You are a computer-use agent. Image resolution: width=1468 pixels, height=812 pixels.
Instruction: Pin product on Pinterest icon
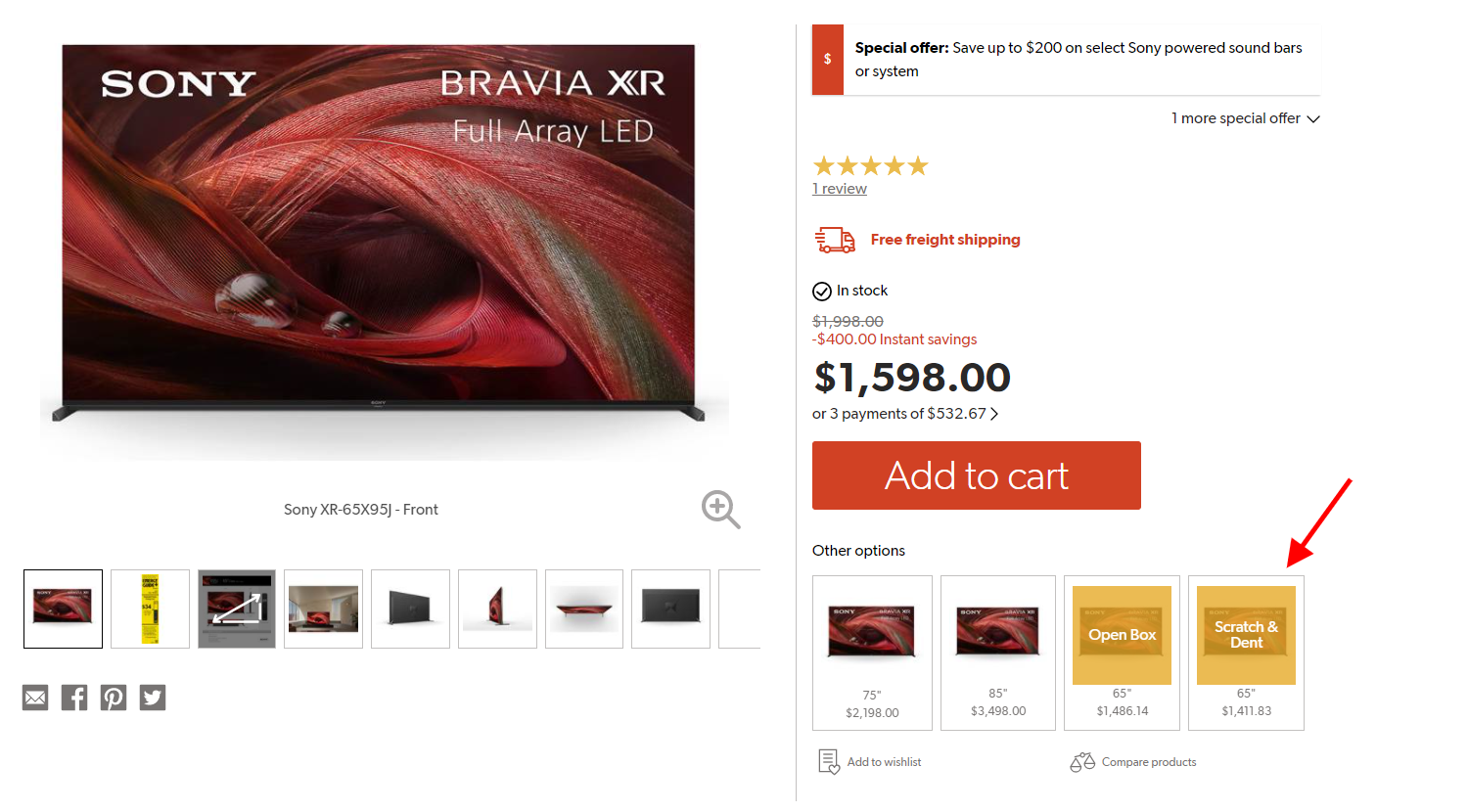[114, 698]
